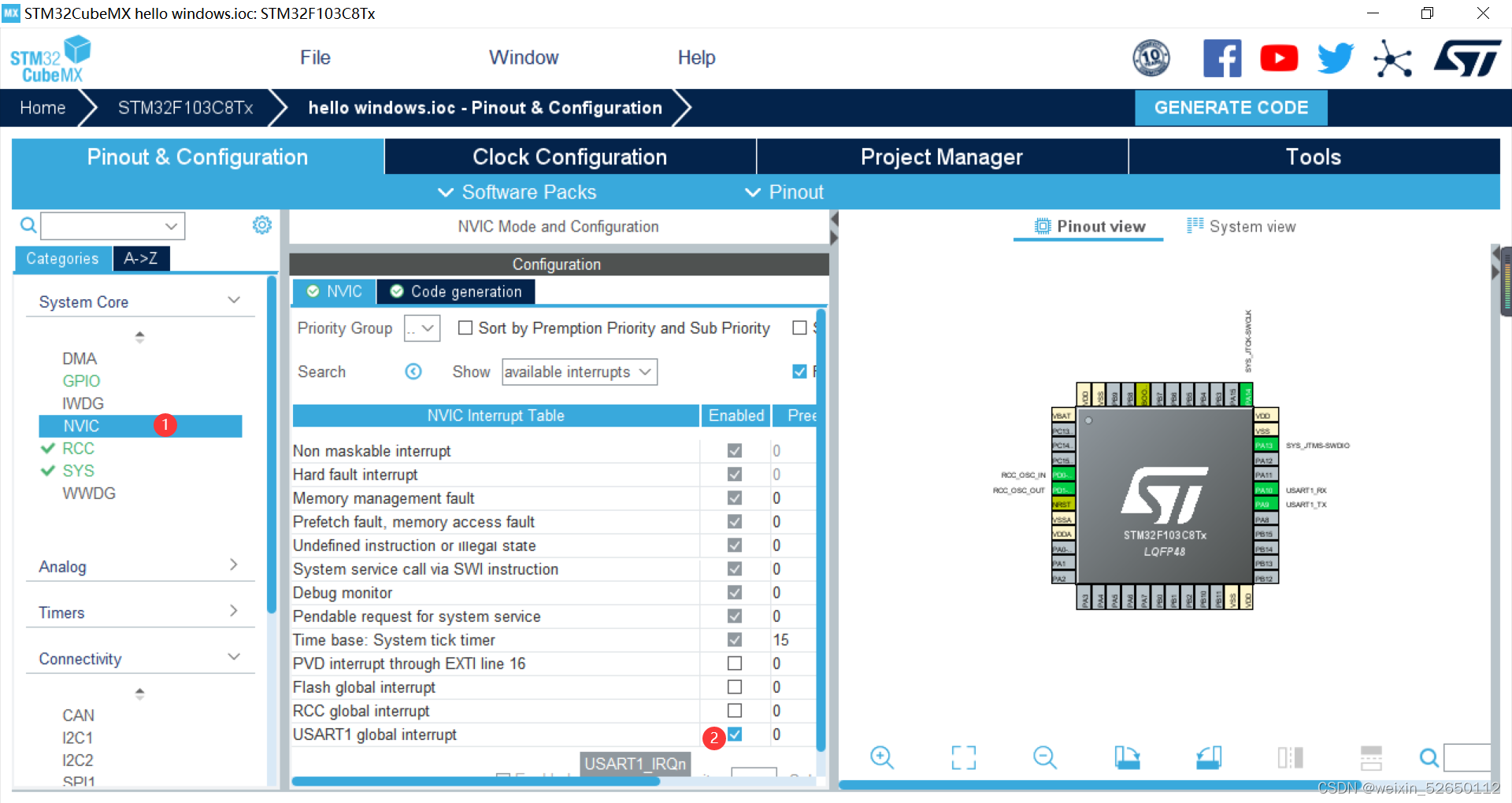
Task: Toggle the Debug monitor enabled checkbox
Action: pyautogui.click(x=735, y=592)
